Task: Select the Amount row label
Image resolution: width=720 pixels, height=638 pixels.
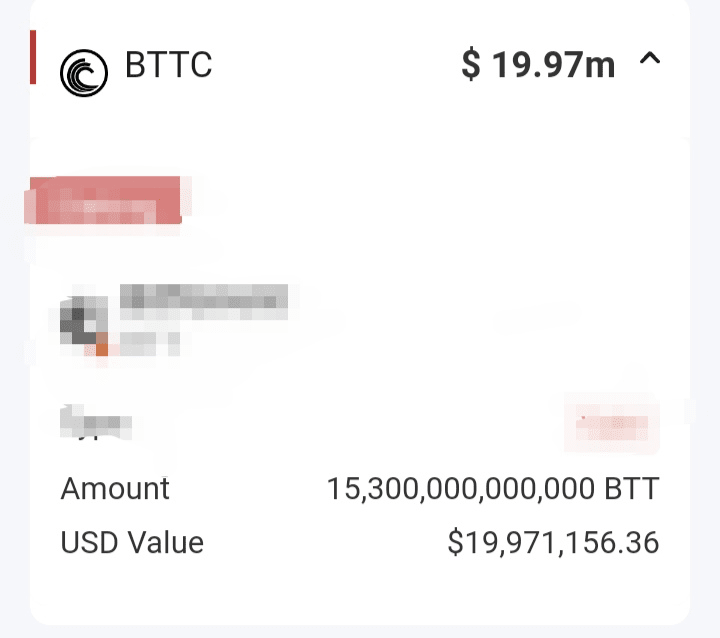Action: coord(115,488)
